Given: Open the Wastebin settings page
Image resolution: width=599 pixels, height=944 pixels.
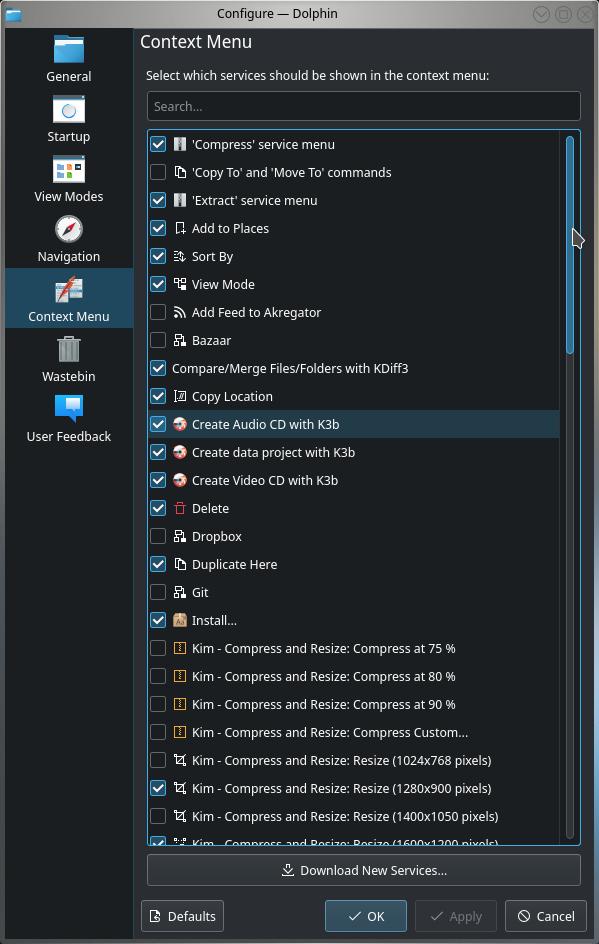Looking at the screenshot, I should click(x=69, y=359).
